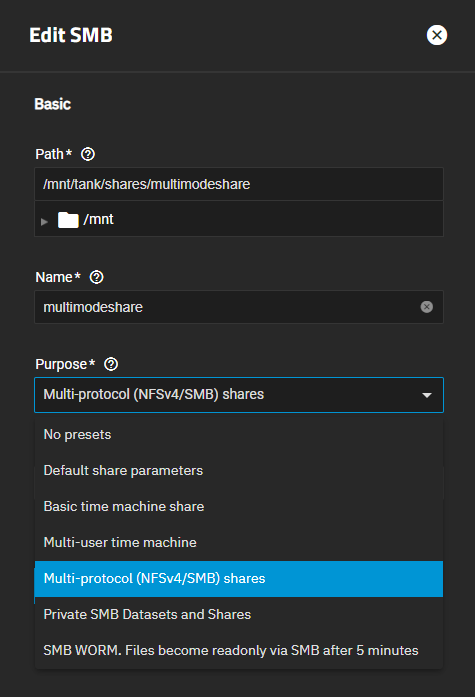Click the Purpose select box showing Multi-protocol
475x697 pixels.
pyautogui.click(x=239, y=395)
